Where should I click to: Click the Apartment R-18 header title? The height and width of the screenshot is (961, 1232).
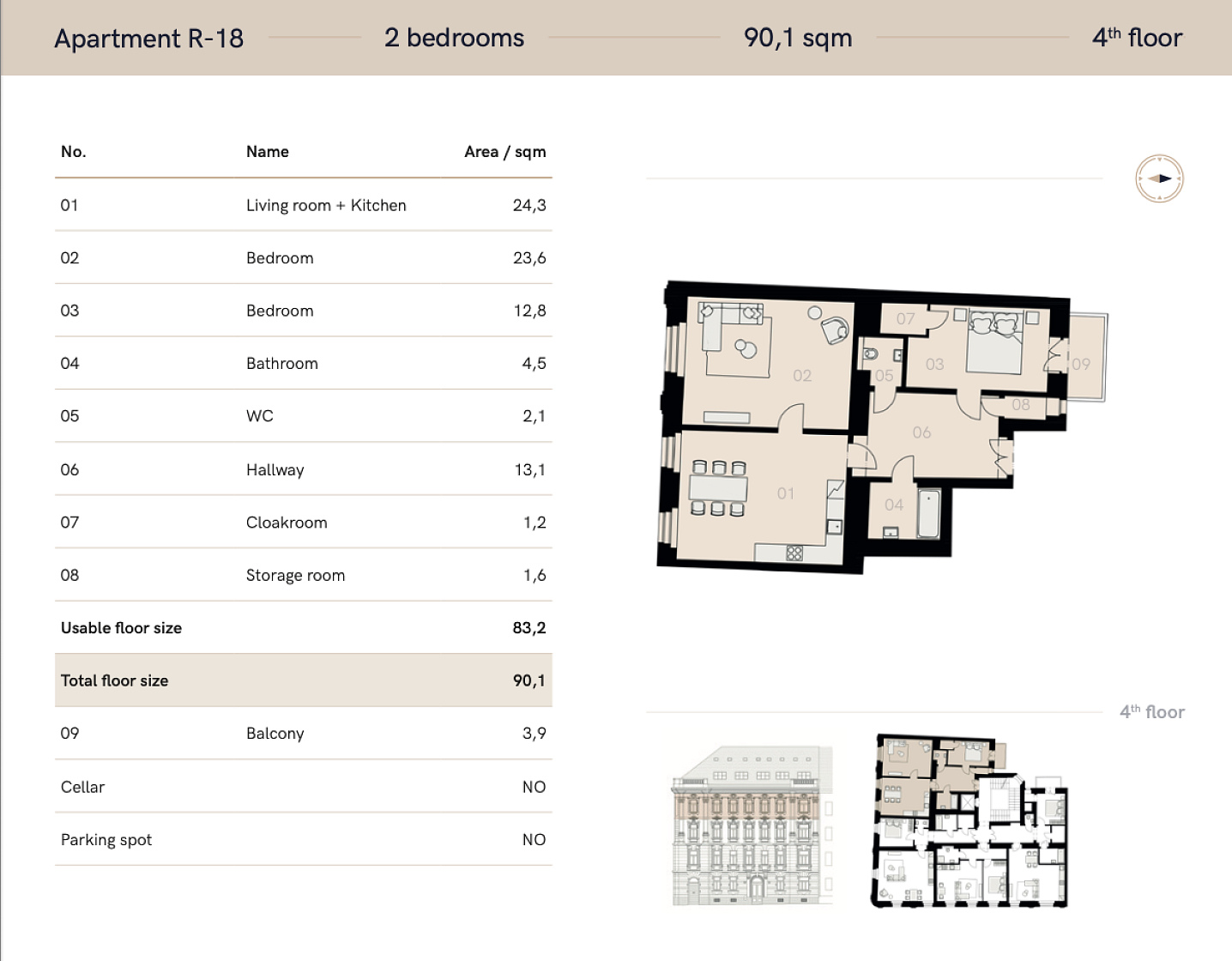click(x=148, y=39)
